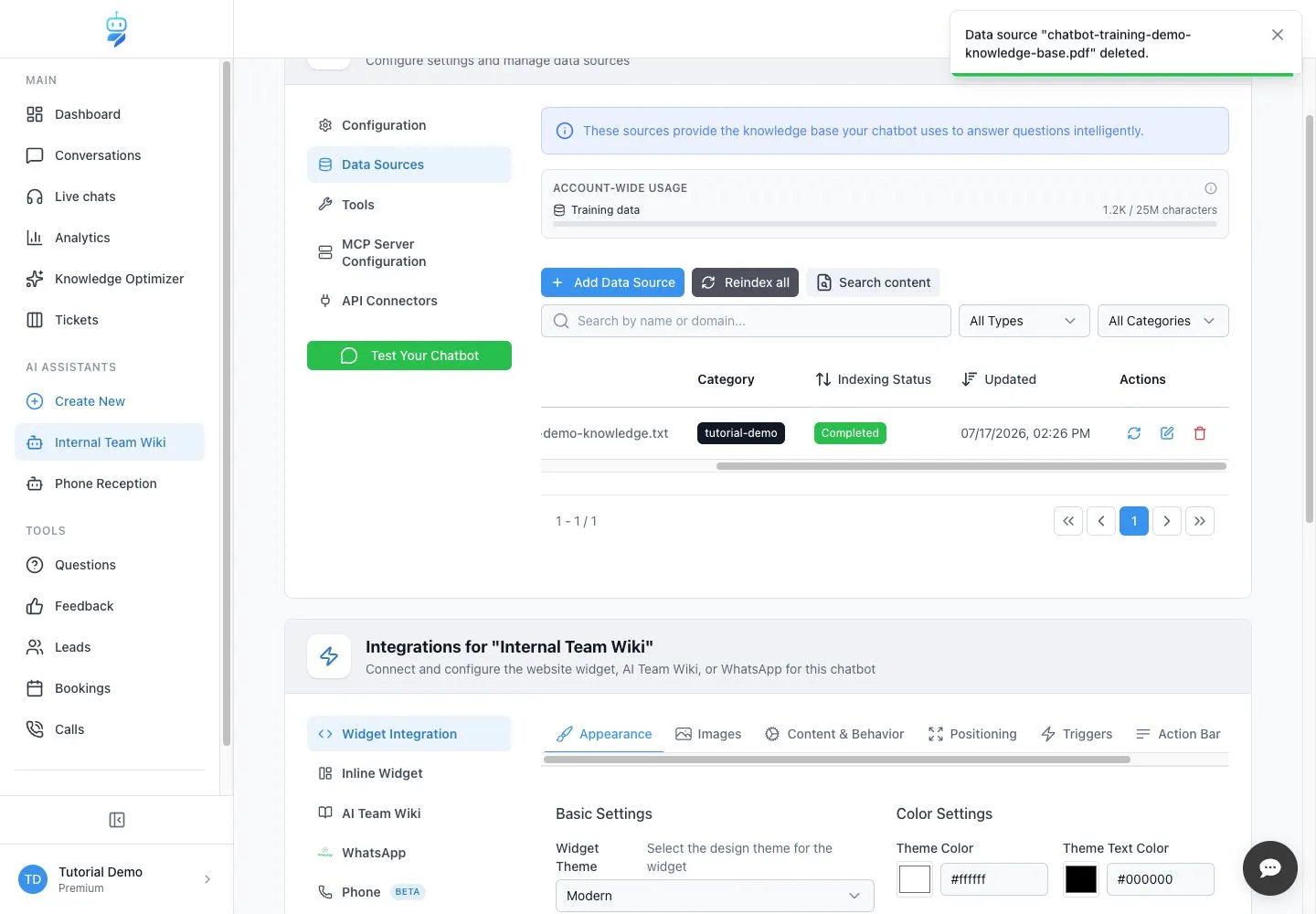Screen dimensions: 1316x914
Task: Switch to the Images tab
Action: pyautogui.click(x=708, y=734)
